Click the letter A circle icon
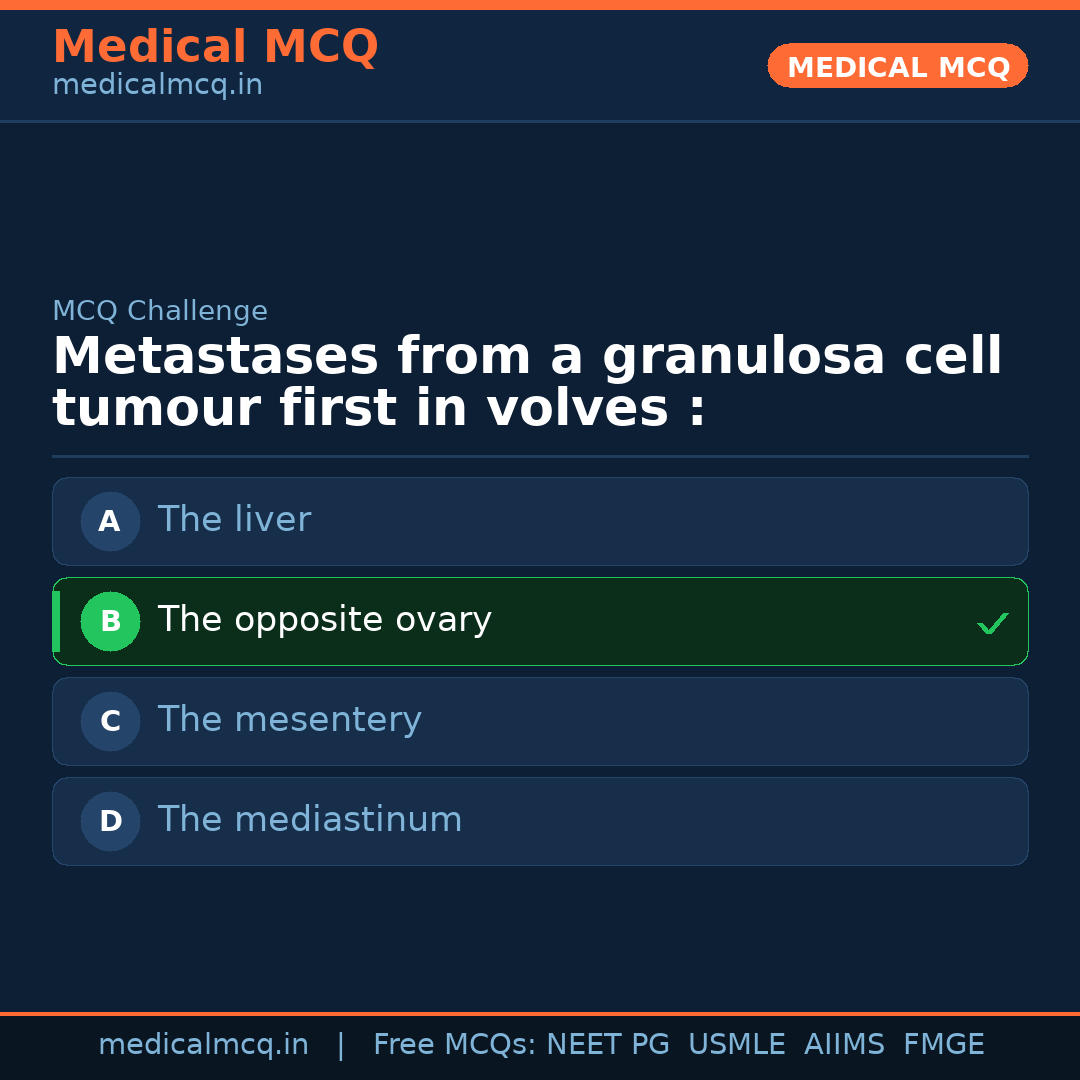 110,521
